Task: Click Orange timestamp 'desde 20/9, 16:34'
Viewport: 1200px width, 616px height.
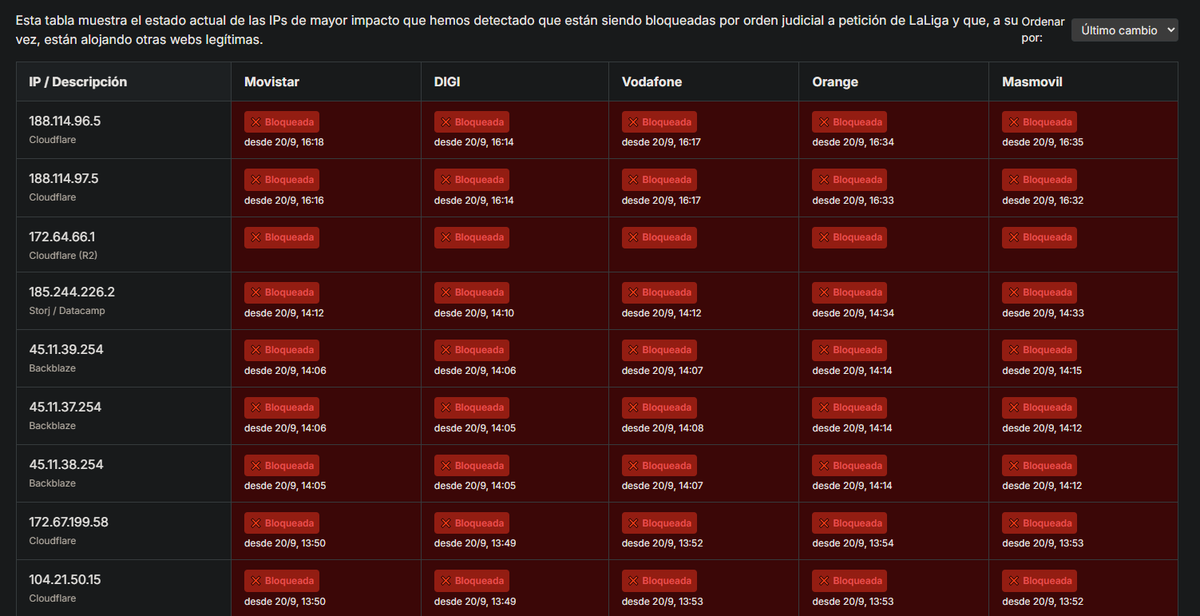Action: coord(853,143)
